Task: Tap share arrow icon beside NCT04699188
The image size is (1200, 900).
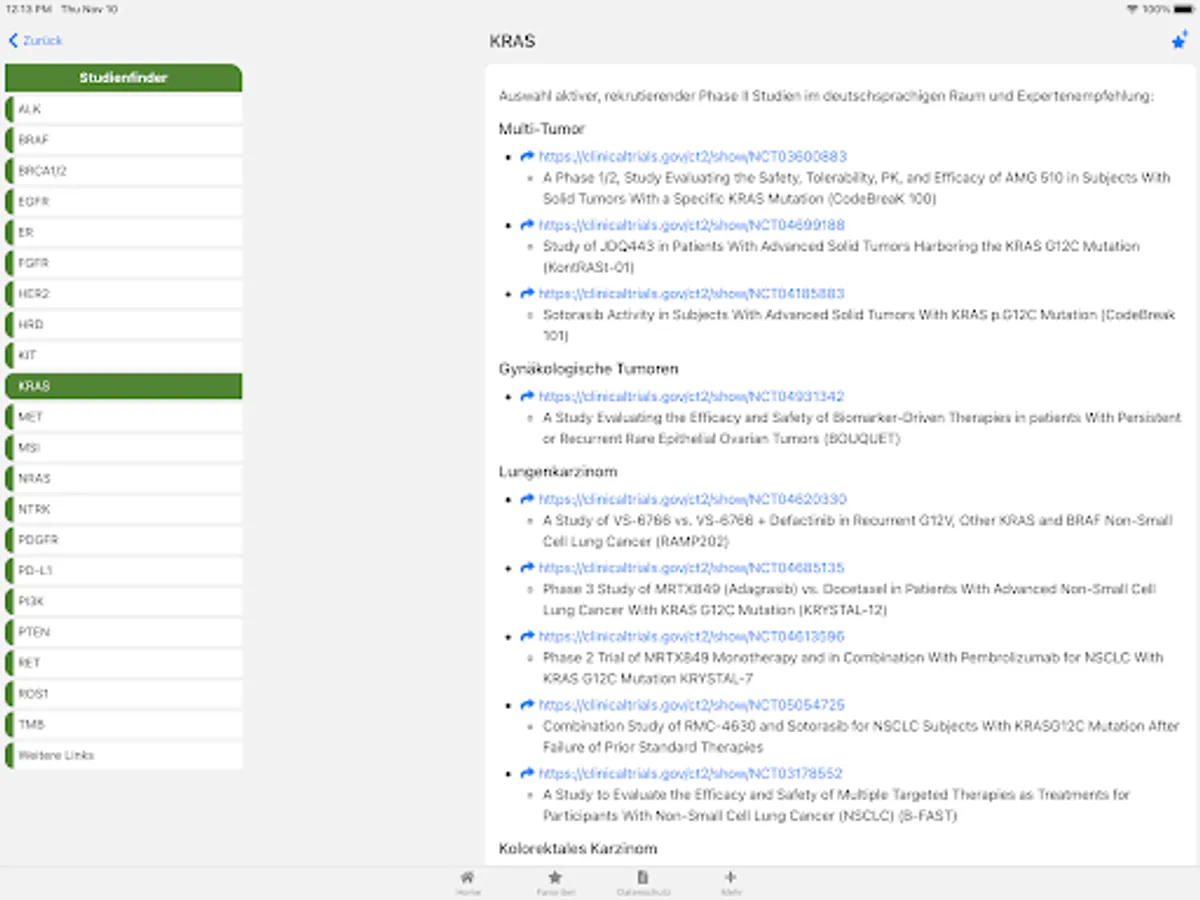Action: point(527,226)
